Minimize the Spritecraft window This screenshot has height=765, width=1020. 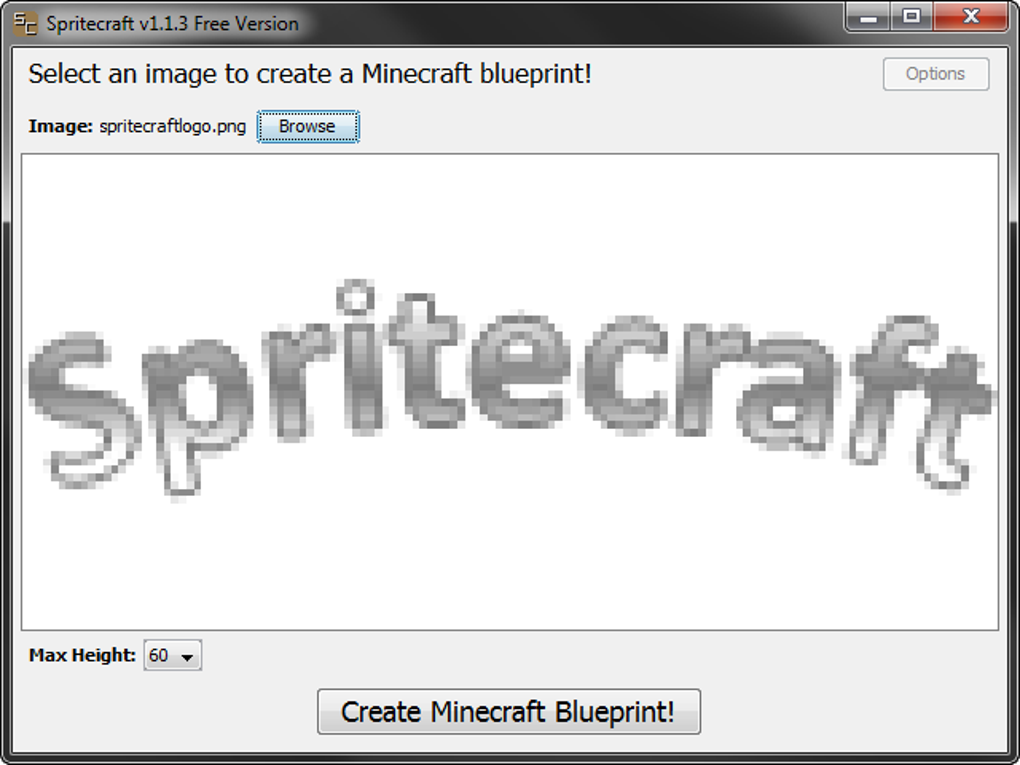[869, 17]
